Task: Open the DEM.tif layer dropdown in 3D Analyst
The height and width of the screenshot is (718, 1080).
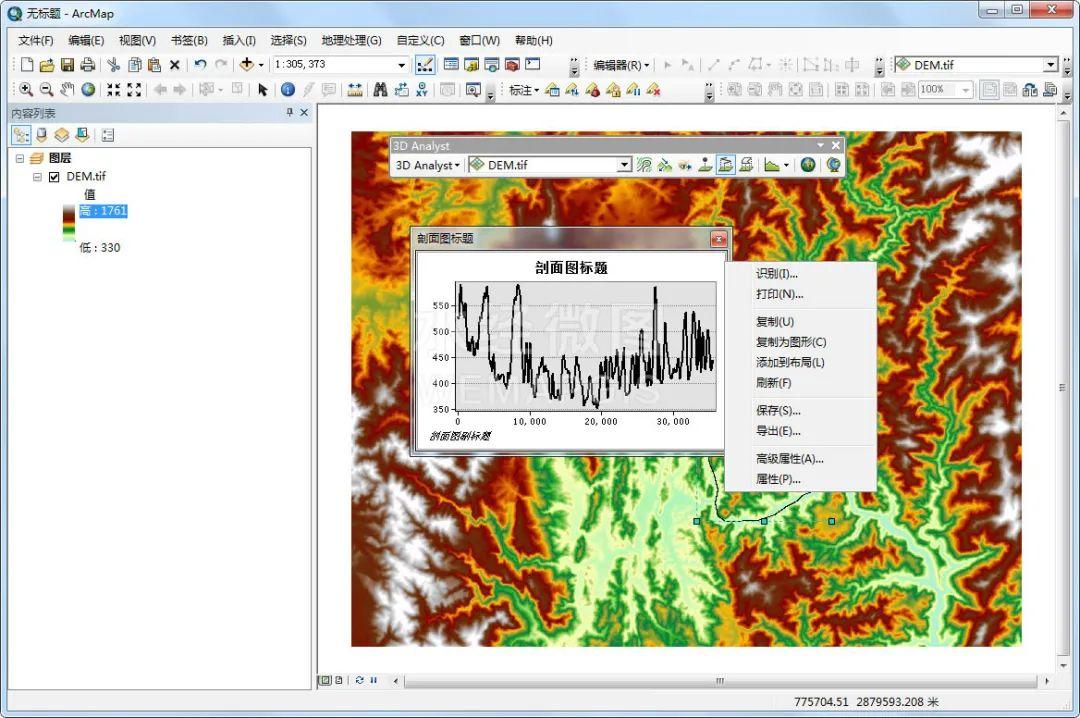Action: (x=624, y=165)
